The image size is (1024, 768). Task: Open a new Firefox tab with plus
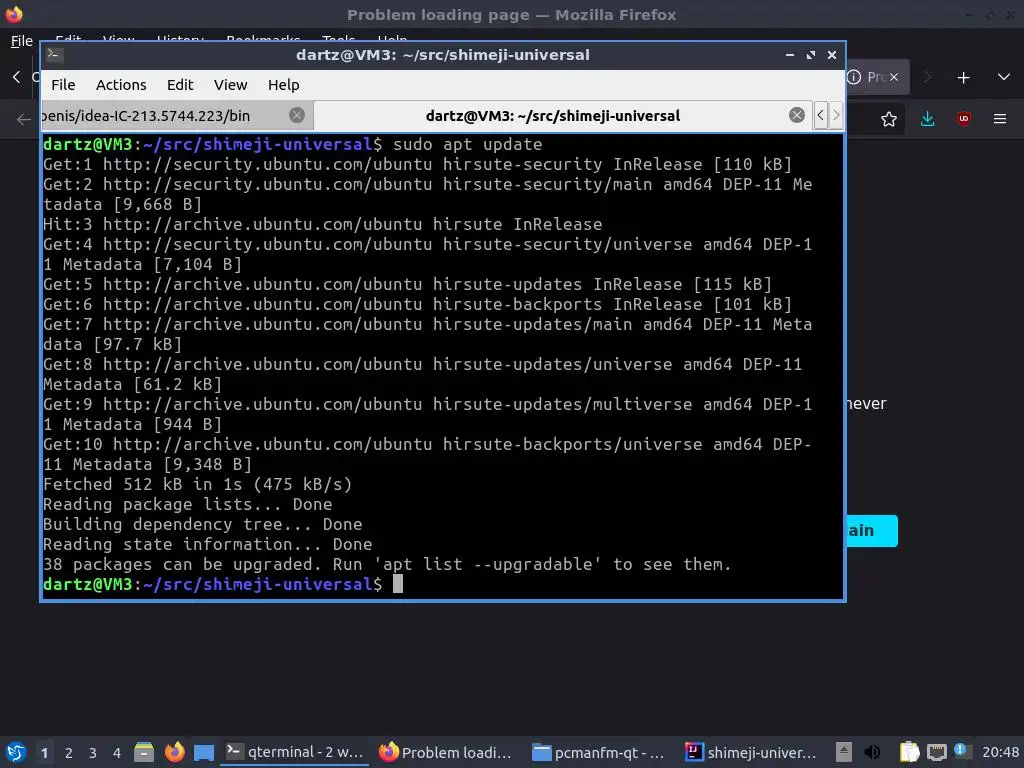(x=963, y=78)
